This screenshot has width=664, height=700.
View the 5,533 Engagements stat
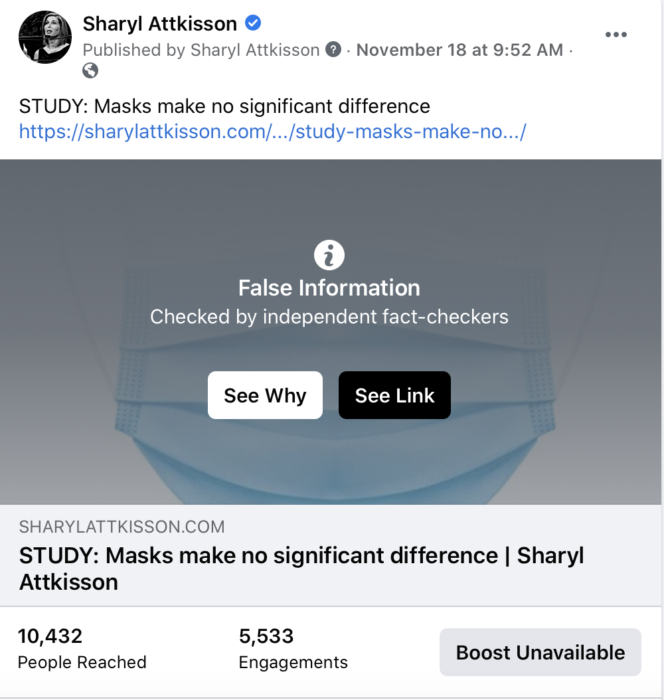293,648
